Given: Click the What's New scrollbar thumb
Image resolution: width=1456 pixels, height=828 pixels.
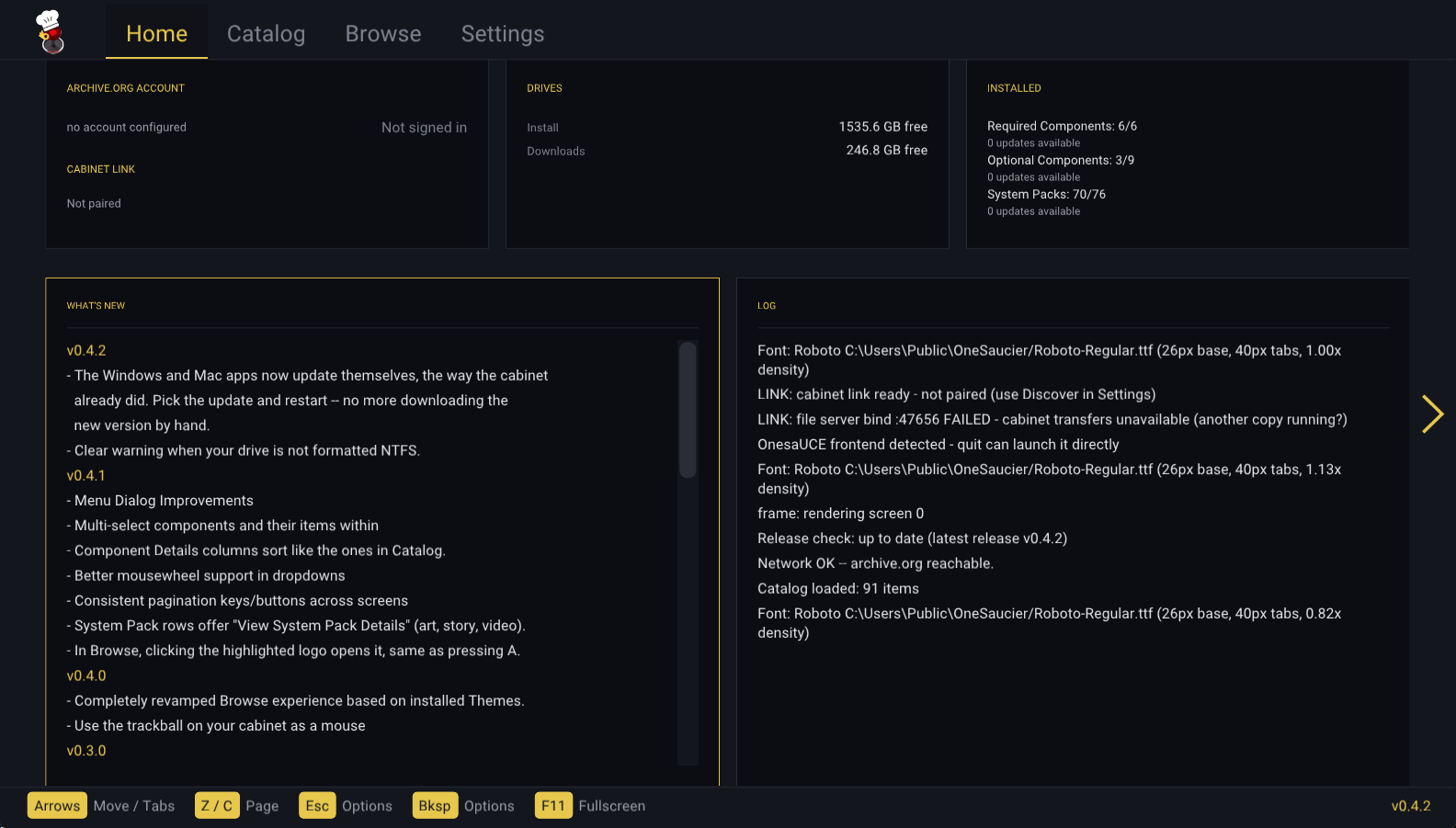Looking at the screenshot, I should point(688,410).
